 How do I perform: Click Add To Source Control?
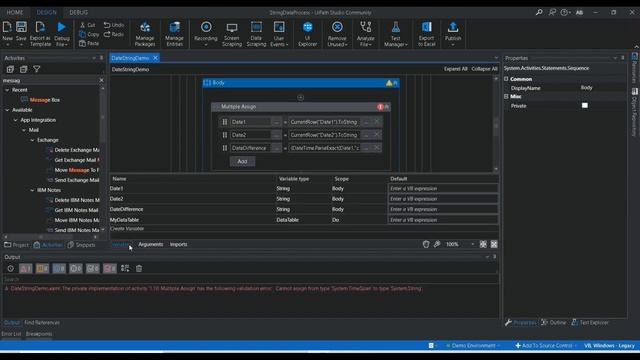coord(544,345)
